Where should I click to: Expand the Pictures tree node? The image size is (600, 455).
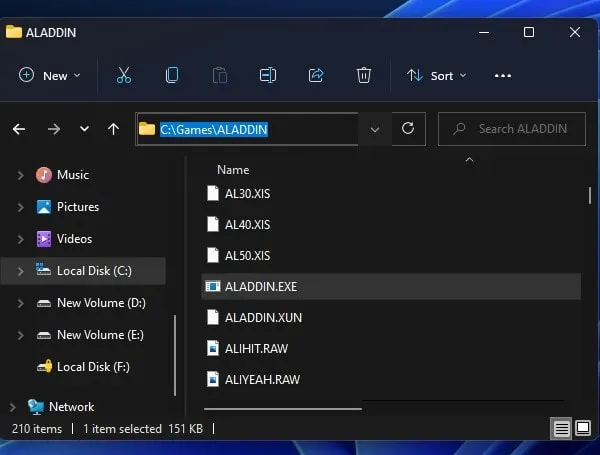pyautogui.click(x=21, y=207)
